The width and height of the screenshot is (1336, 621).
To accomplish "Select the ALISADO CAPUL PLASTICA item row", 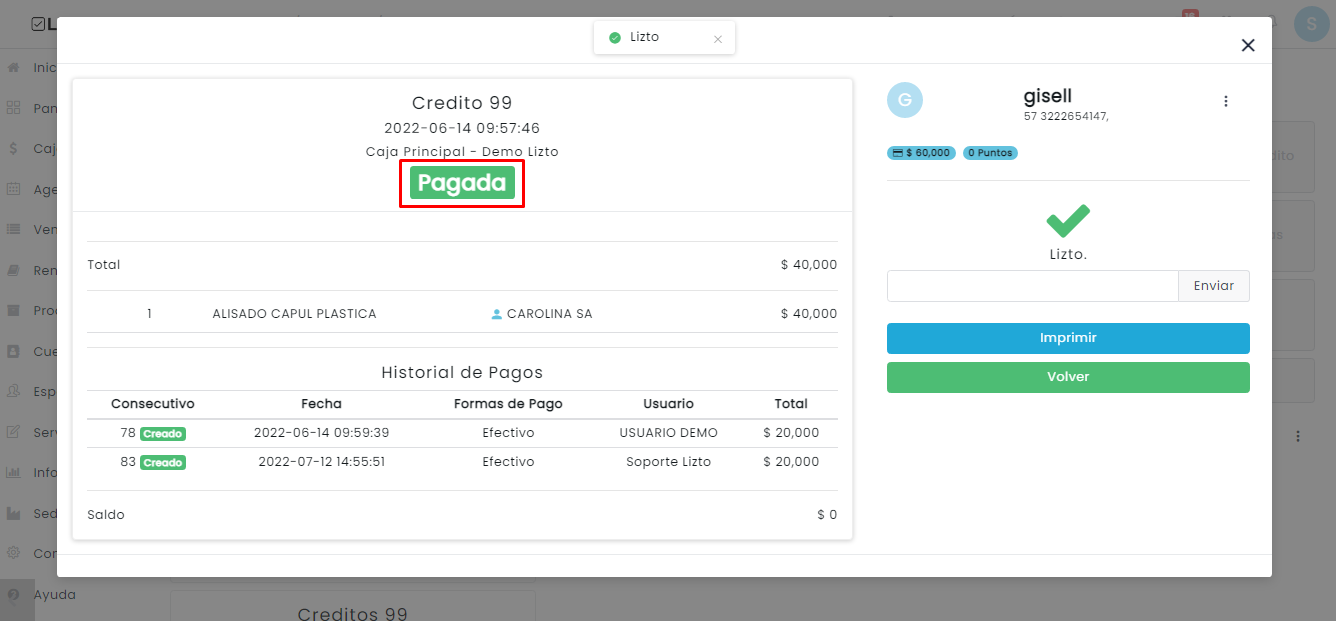I will (x=462, y=314).
